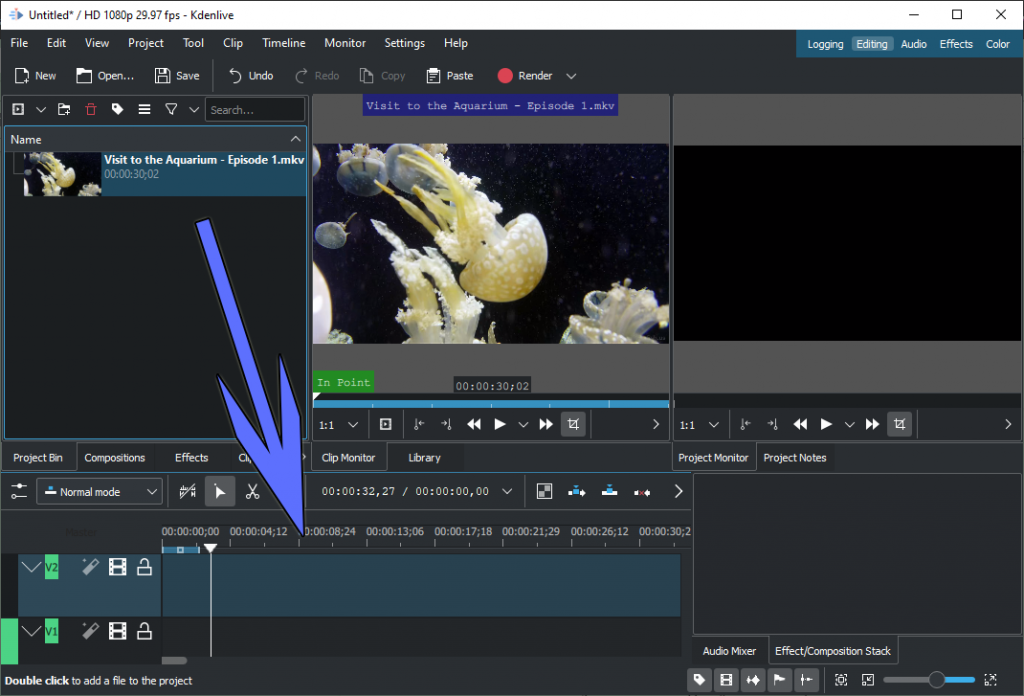Click the Undo button
Image resolution: width=1024 pixels, height=696 pixels.
251,76
